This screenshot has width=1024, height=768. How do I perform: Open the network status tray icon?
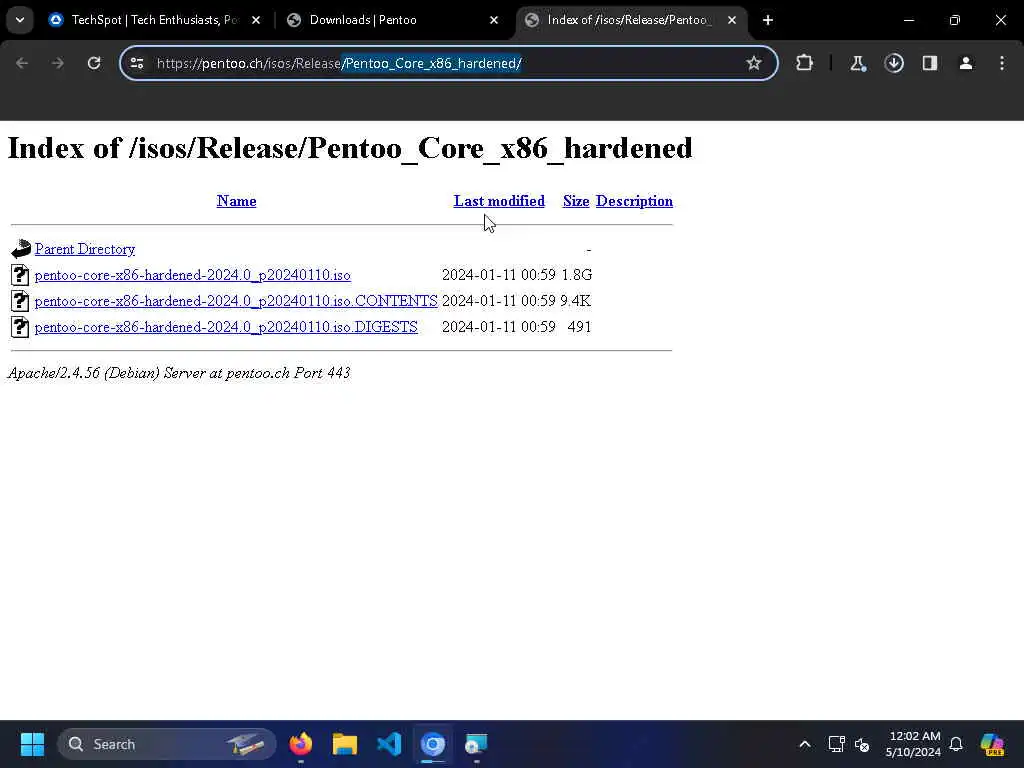(x=837, y=744)
